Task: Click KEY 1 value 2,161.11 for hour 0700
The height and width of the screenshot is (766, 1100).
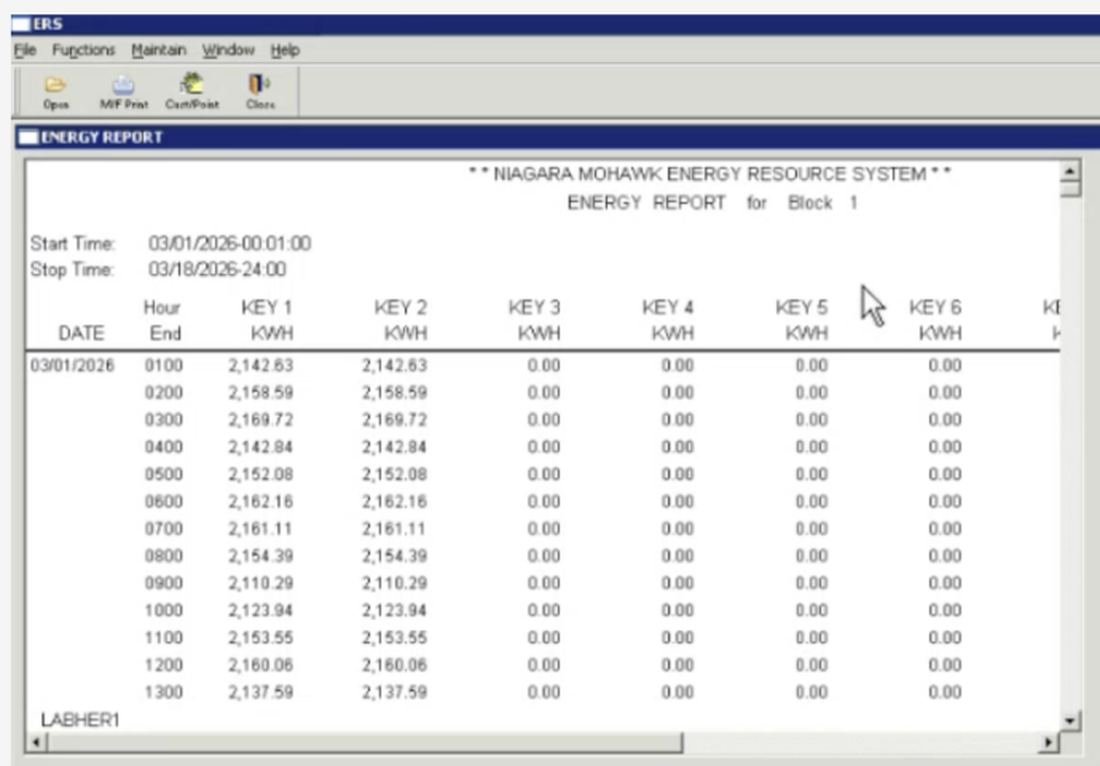Action: (x=261, y=529)
